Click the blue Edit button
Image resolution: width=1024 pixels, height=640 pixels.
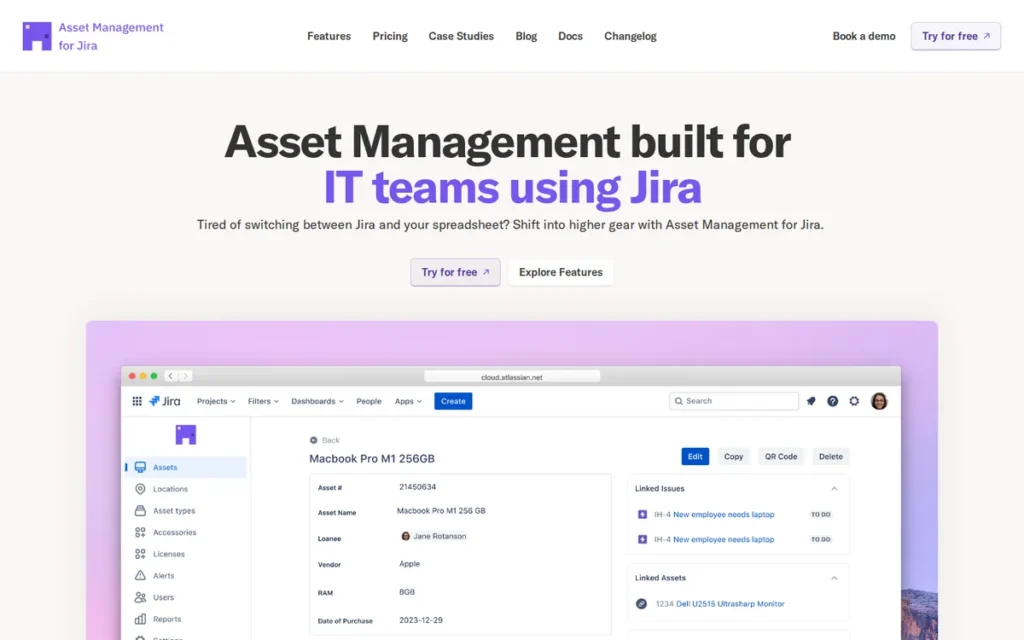coord(695,456)
